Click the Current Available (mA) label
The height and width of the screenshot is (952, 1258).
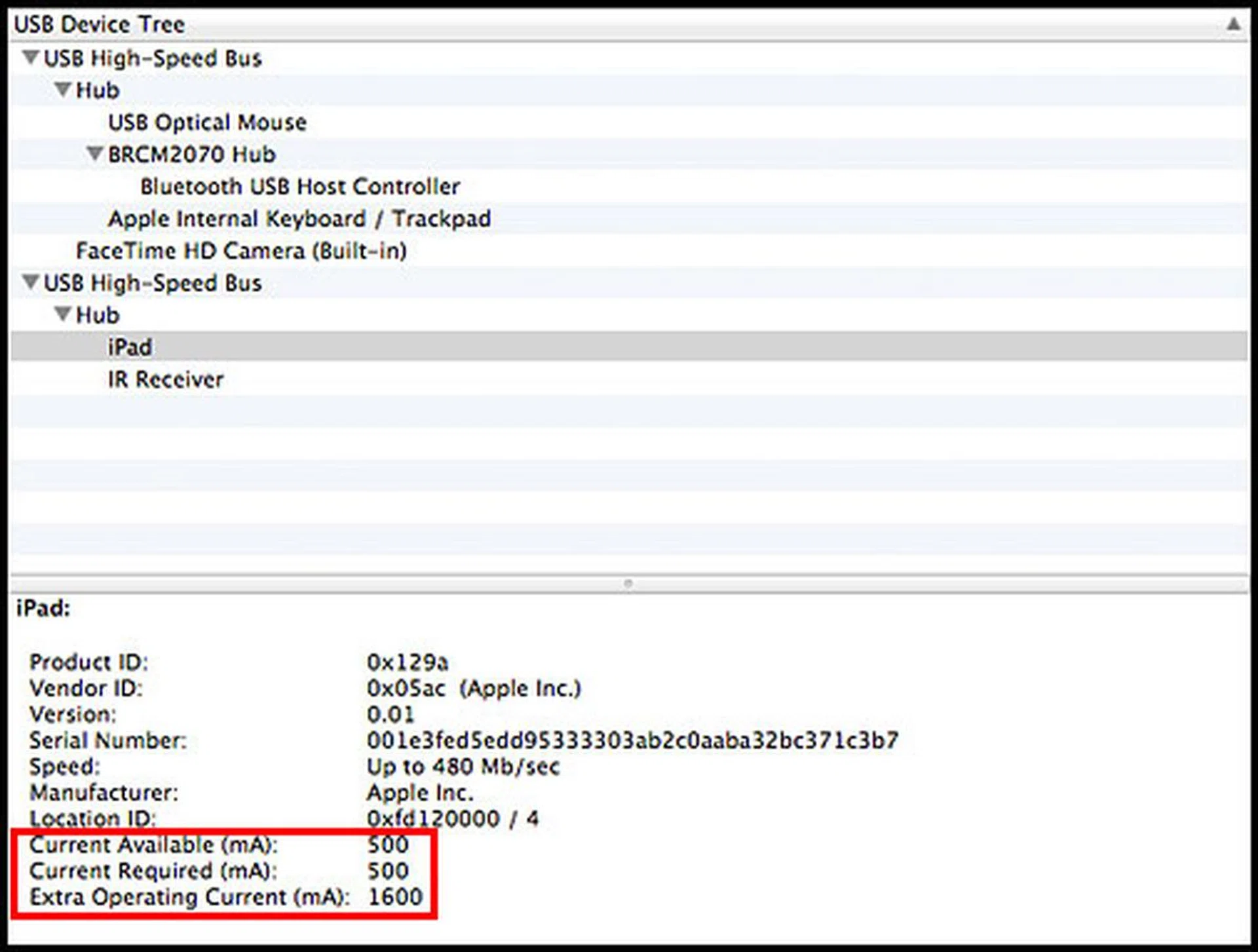(x=153, y=845)
